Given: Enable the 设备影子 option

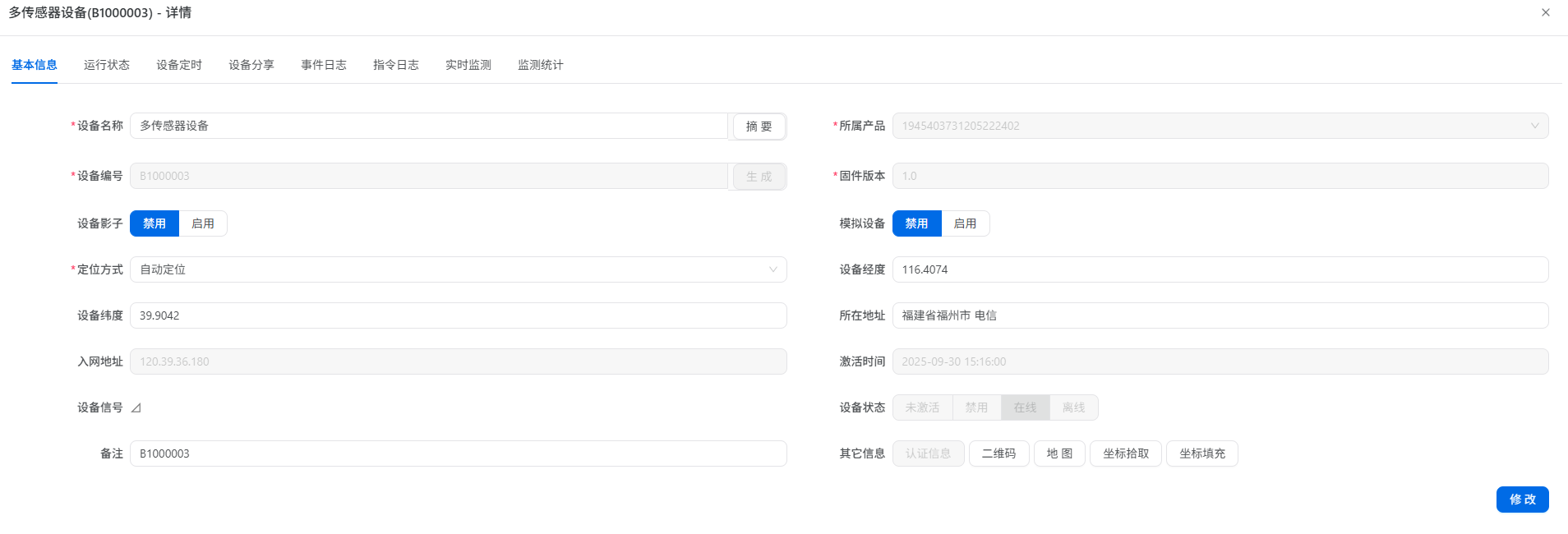Looking at the screenshot, I should click(203, 223).
